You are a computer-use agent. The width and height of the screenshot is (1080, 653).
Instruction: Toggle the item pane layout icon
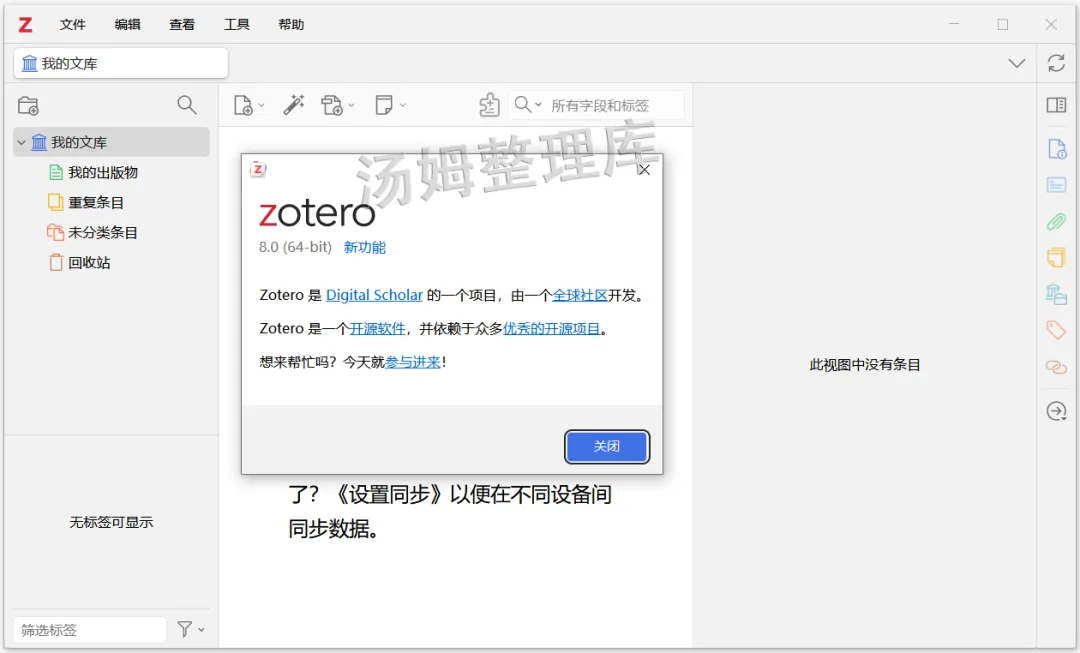[x=1057, y=105]
